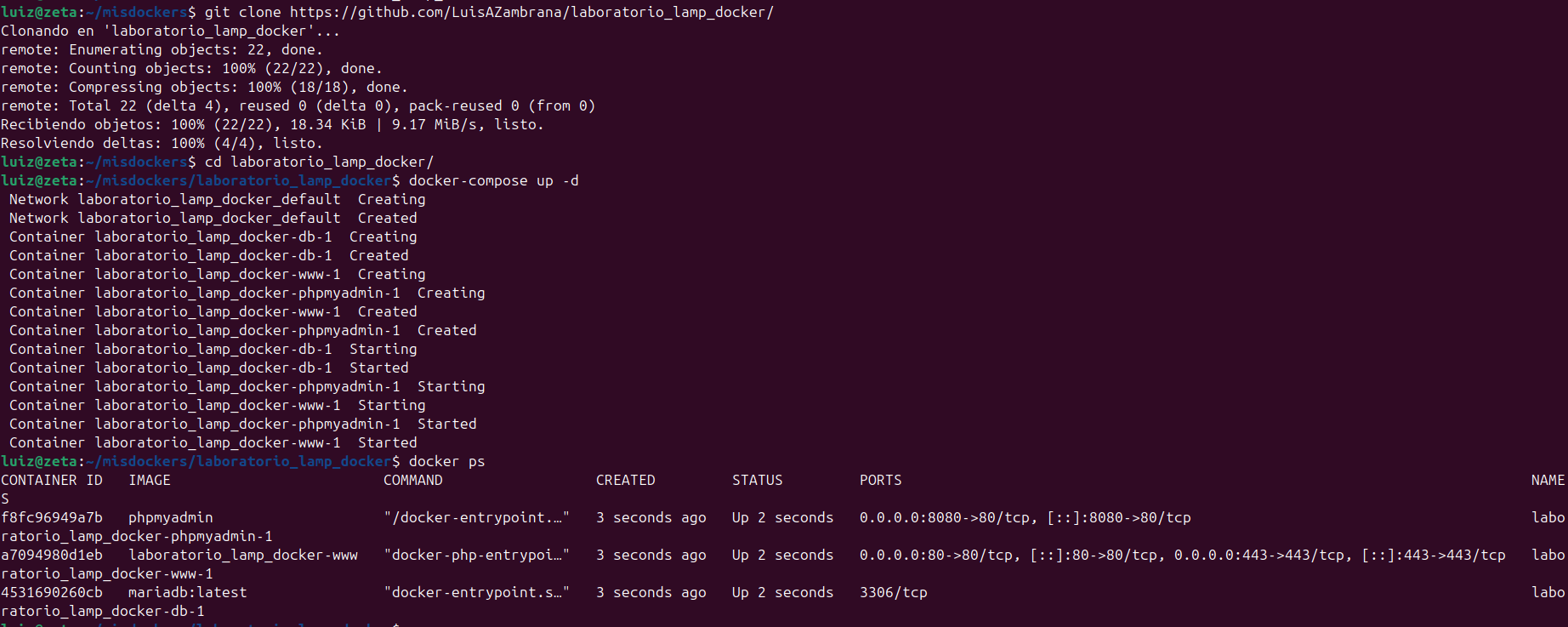1568x627 pixels.
Task: Select container ID f8fc96949a7b
Action: [x=52, y=517]
